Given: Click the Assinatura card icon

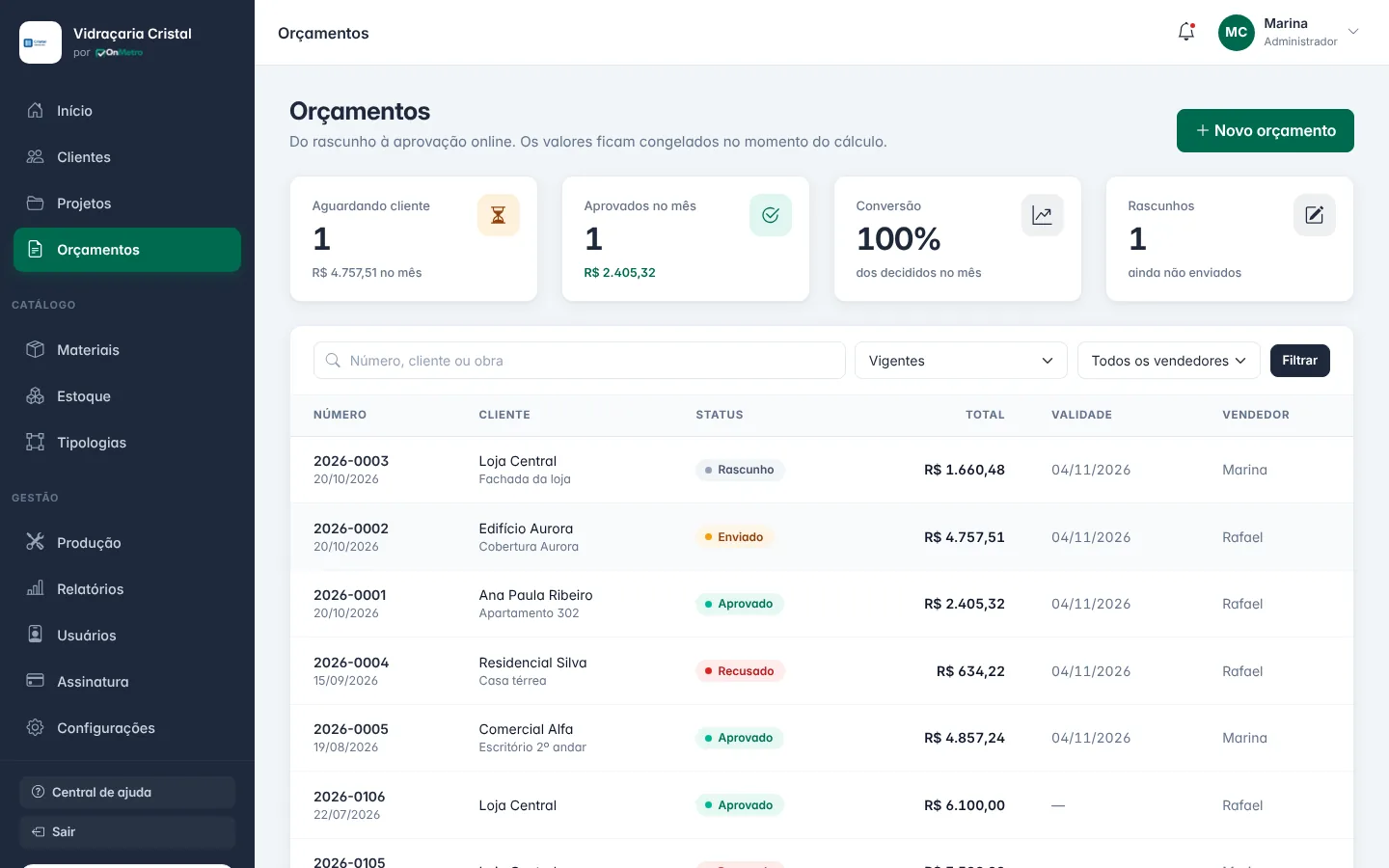Looking at the screenshot, I should (x=36, y=682).
